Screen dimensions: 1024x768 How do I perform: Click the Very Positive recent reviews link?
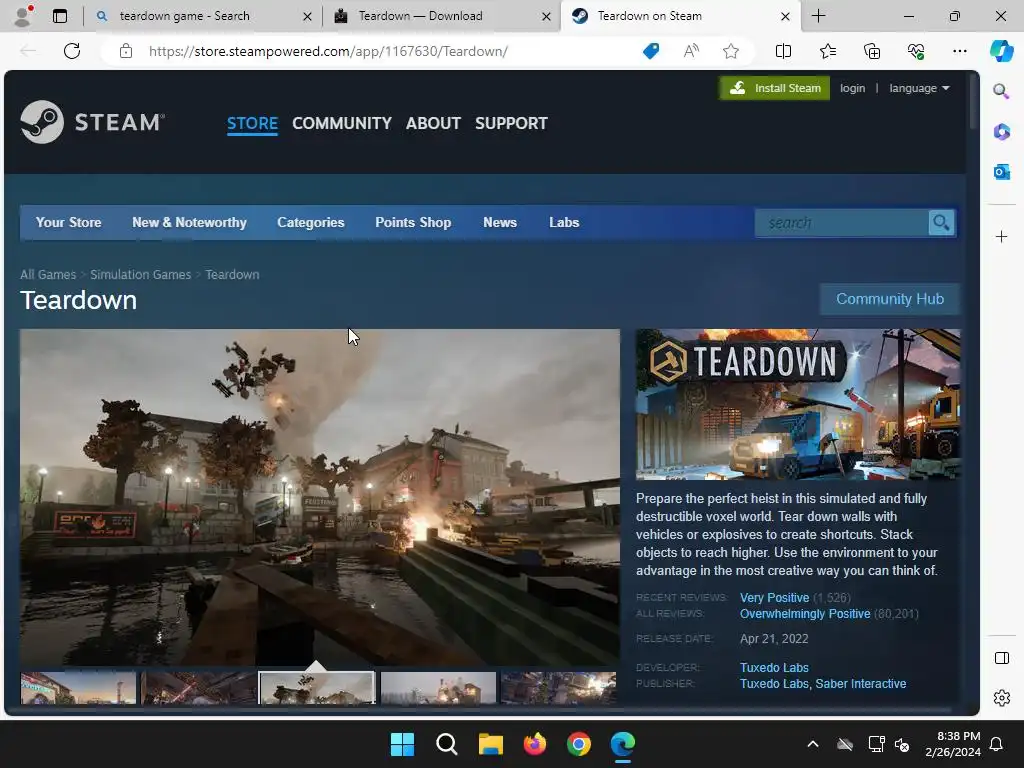pos(774,598)
